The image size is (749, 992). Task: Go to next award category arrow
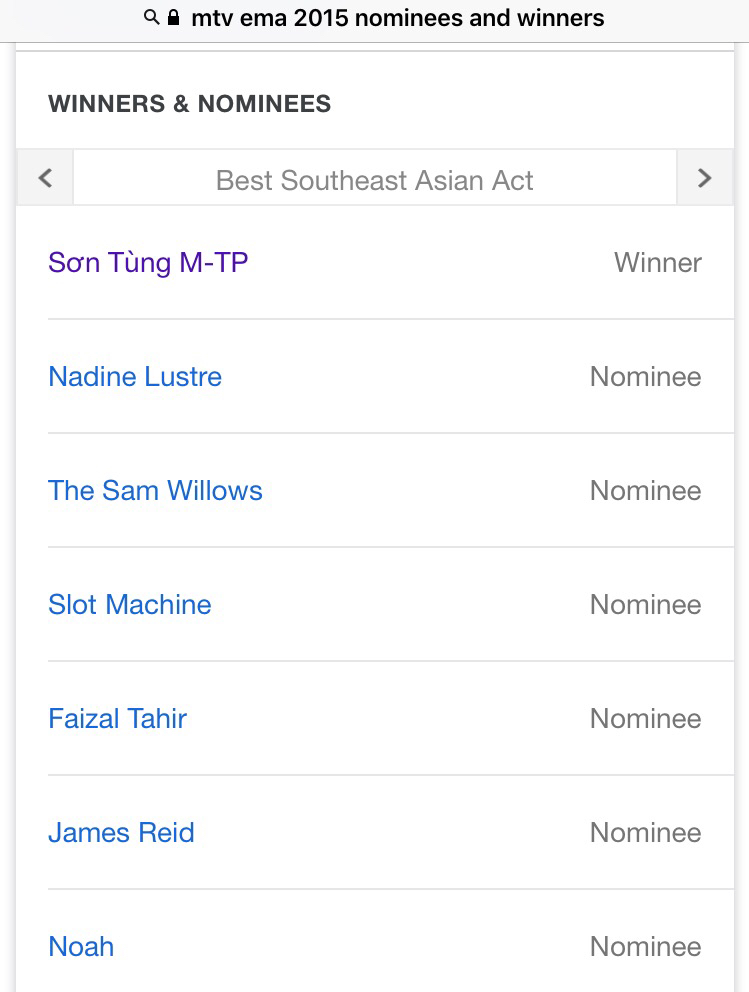click(x=704, y=179)
